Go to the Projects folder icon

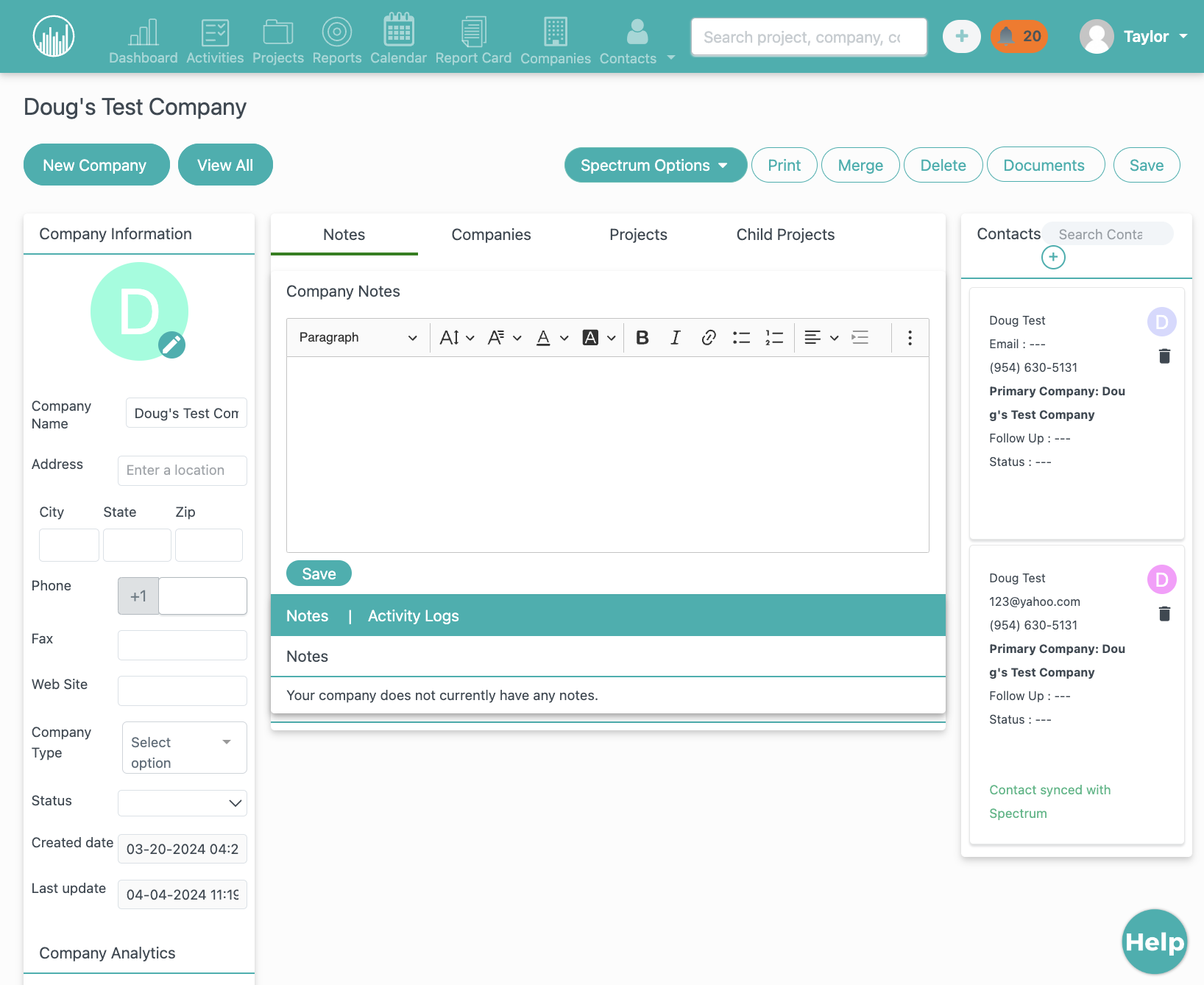coord(278,32)
